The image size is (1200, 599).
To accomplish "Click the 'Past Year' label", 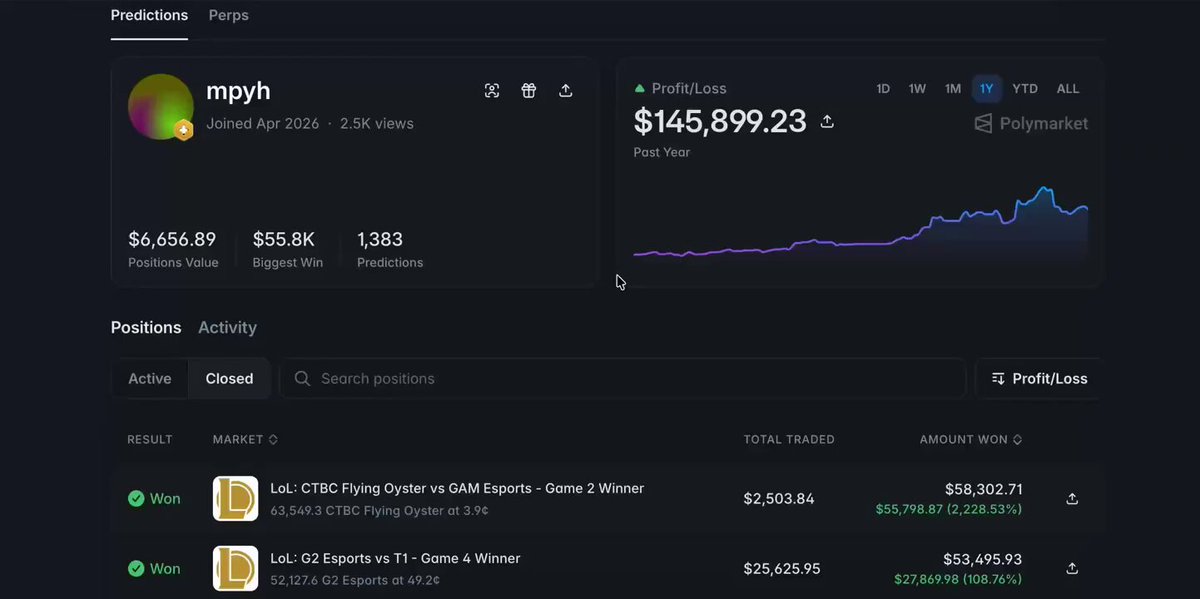I will pos(662,153).
